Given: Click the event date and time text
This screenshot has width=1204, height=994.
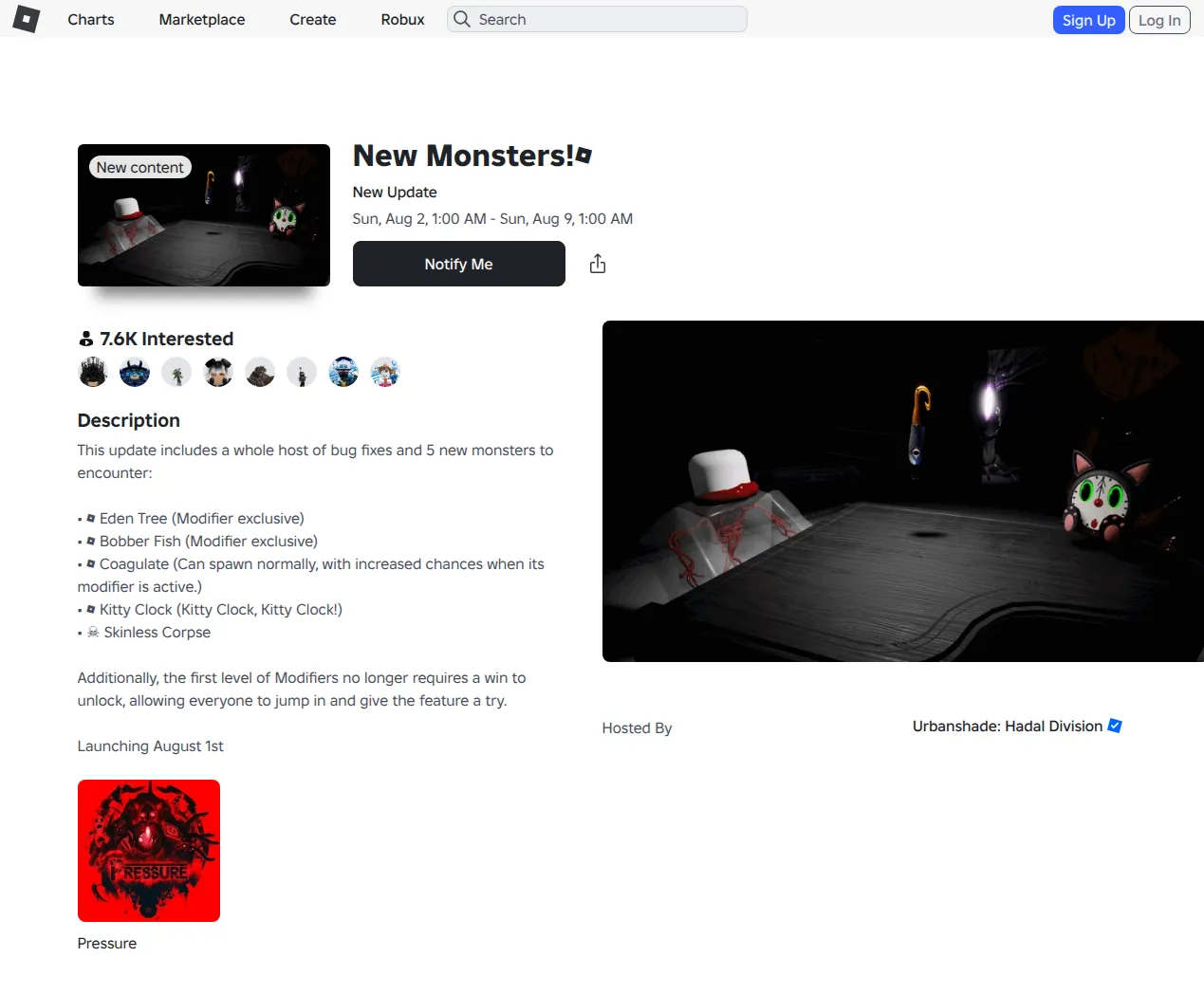Looking at the screenshot, I should click(492, 218).
